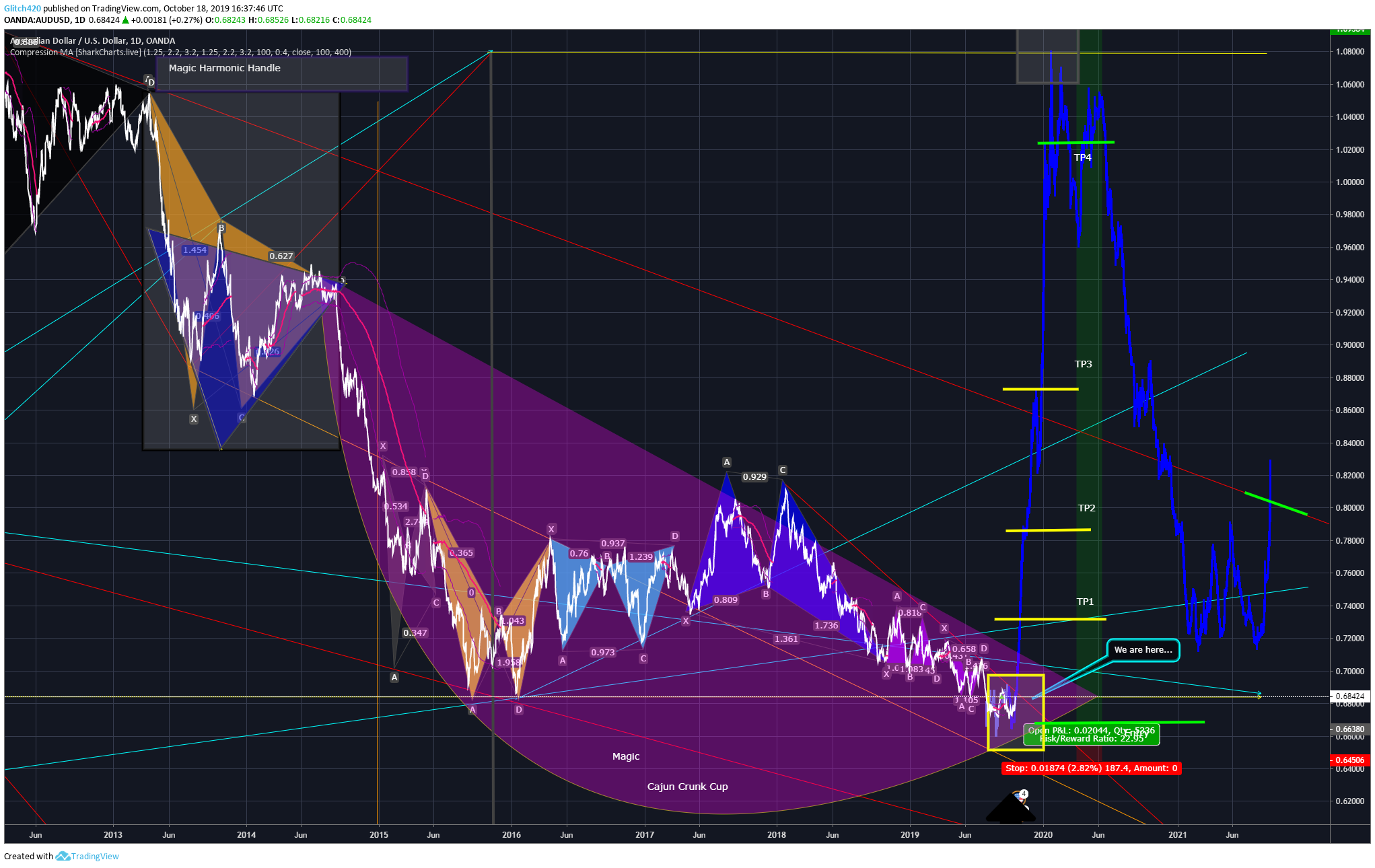The width and height of the screenshot is (1375, 868).
Task: Click the 2020 label on time axis
Action: click(1043, 834)
